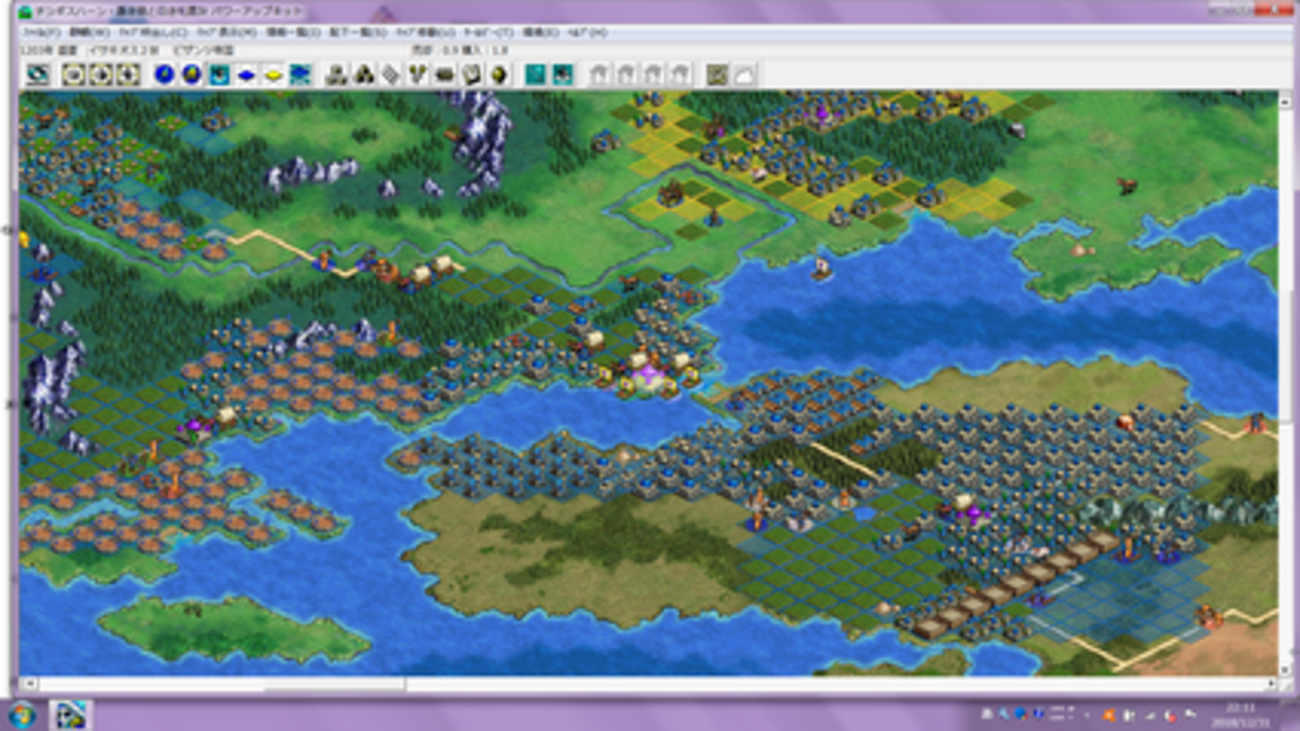Click the lighter teal square toolbar icon
Screen dimensions: 1300x731
[x=536, y=74]
